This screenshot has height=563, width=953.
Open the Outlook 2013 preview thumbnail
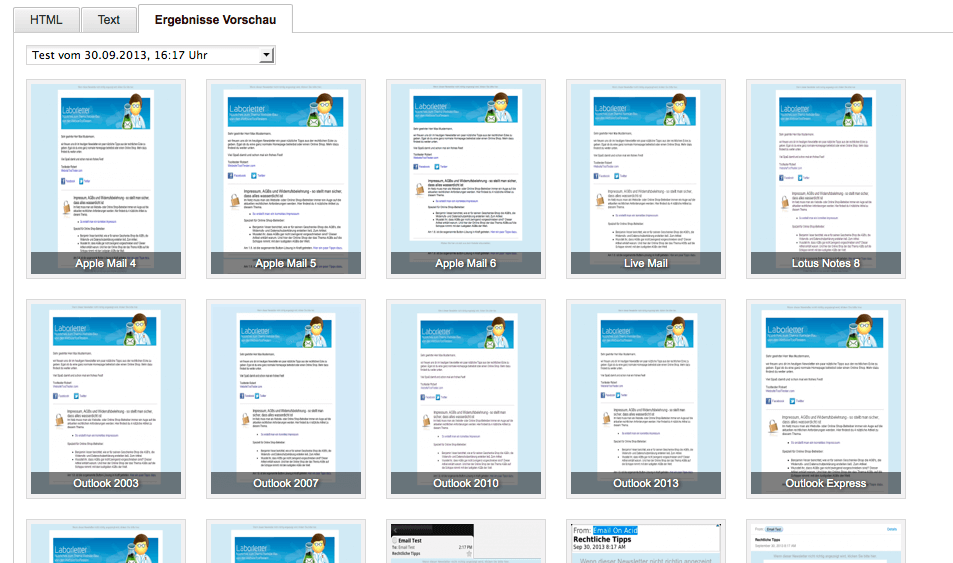(645, 399)
